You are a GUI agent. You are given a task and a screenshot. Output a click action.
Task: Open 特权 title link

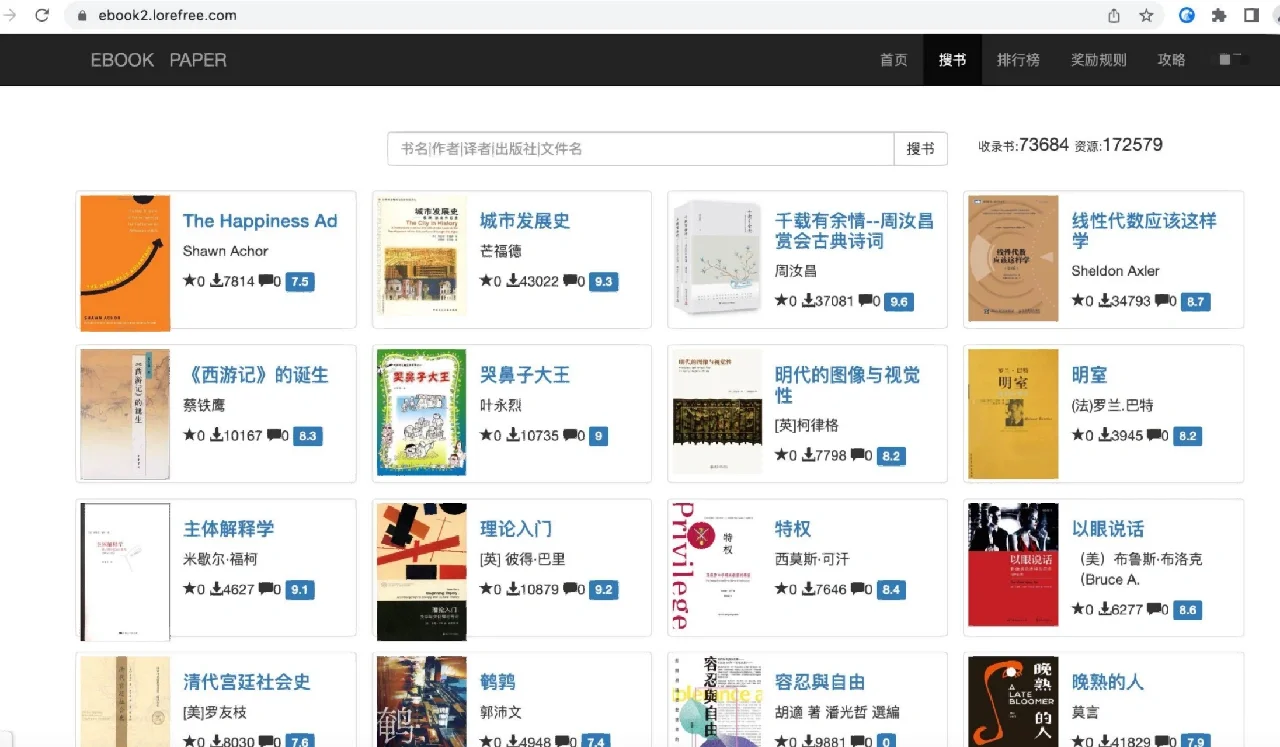click(x=793, y=529)
